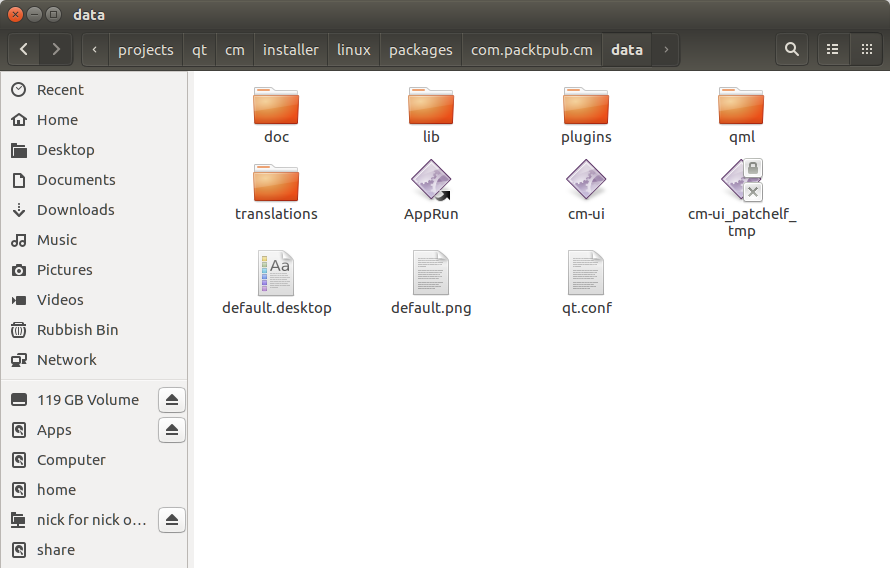This screenshot has height=568, width=890.
Task: Eject the 119 GB Volume
Action: click(172, 400)
